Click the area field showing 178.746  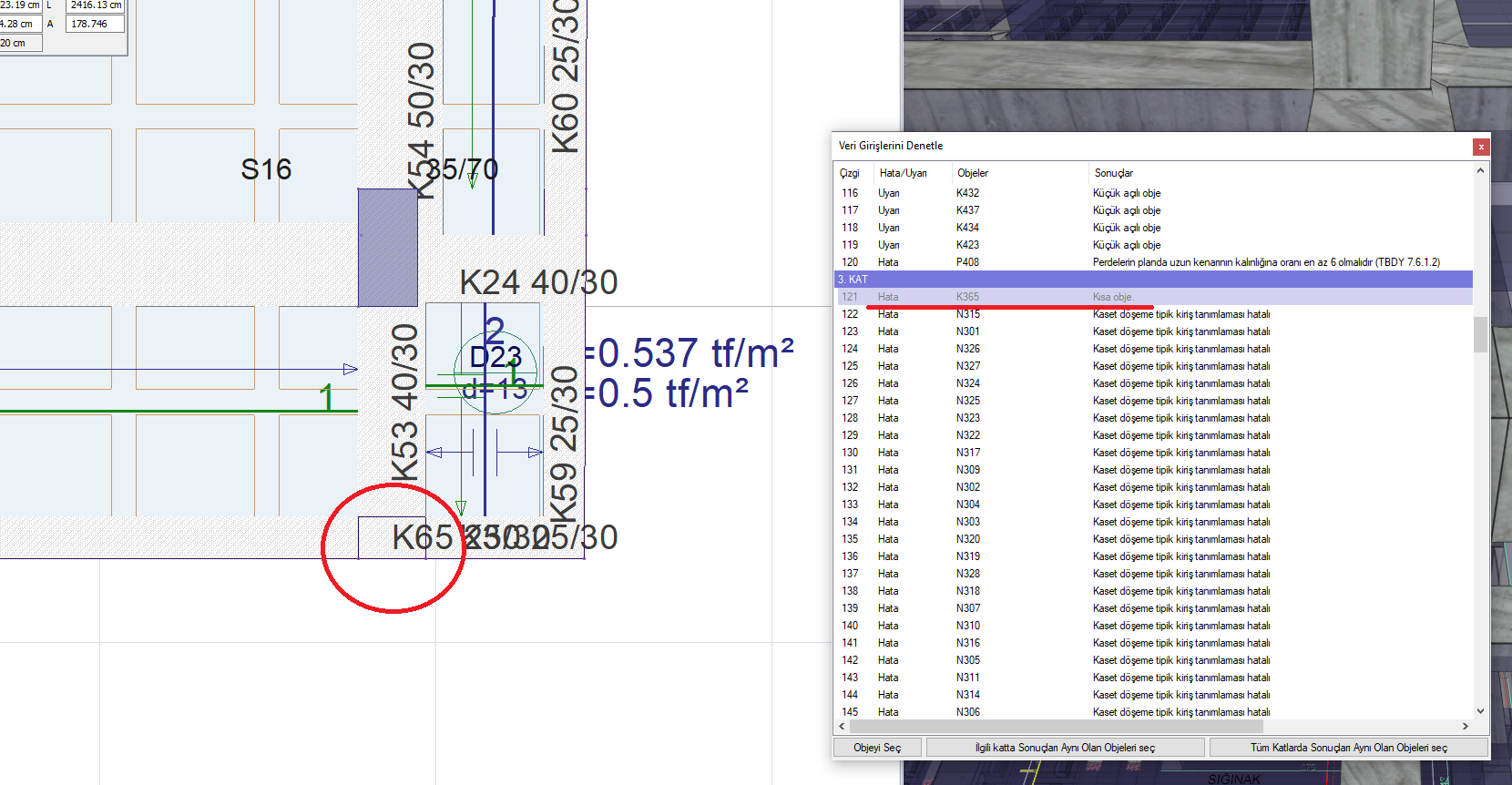[x=95, y=25]
